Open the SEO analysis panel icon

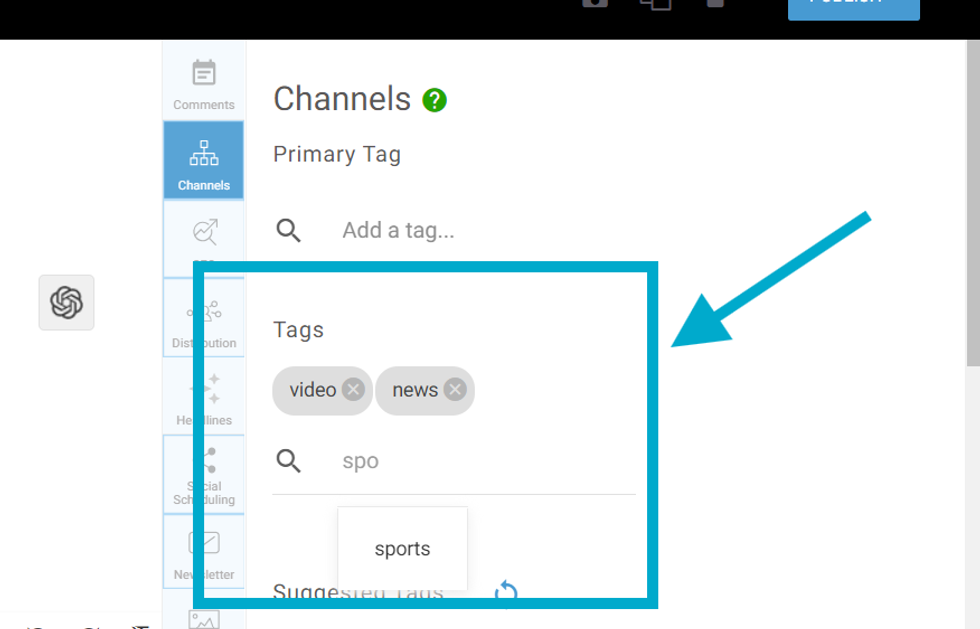[x=204, y=234]
